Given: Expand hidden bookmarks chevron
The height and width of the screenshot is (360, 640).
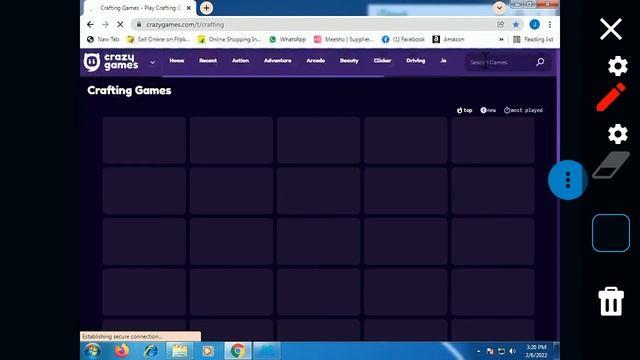Looking at the screenshot, I should (x=501, y=39).
